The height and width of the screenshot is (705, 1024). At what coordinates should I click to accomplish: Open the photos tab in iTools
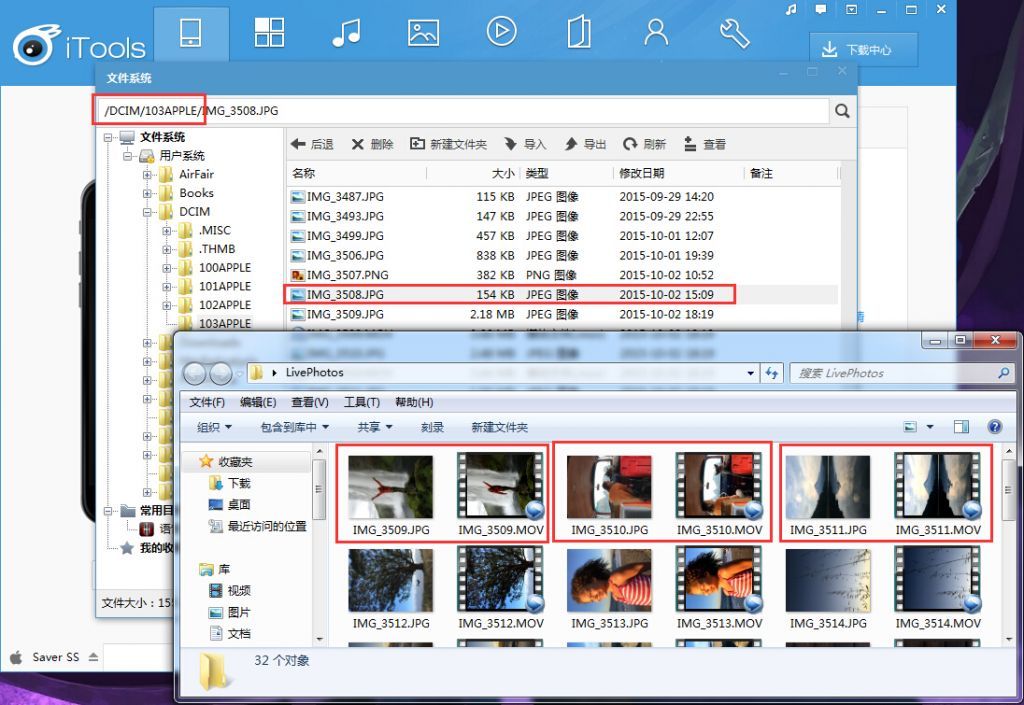click(423, 33)
